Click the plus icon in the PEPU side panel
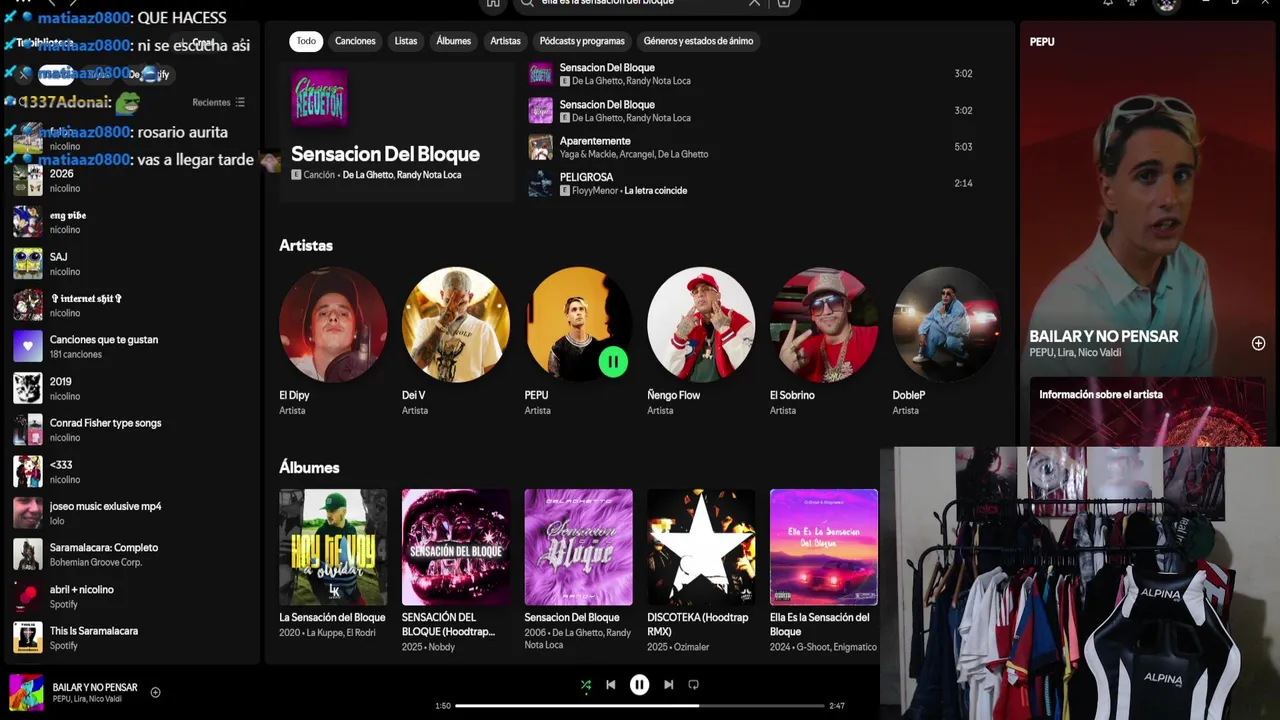 [1258, 343]
